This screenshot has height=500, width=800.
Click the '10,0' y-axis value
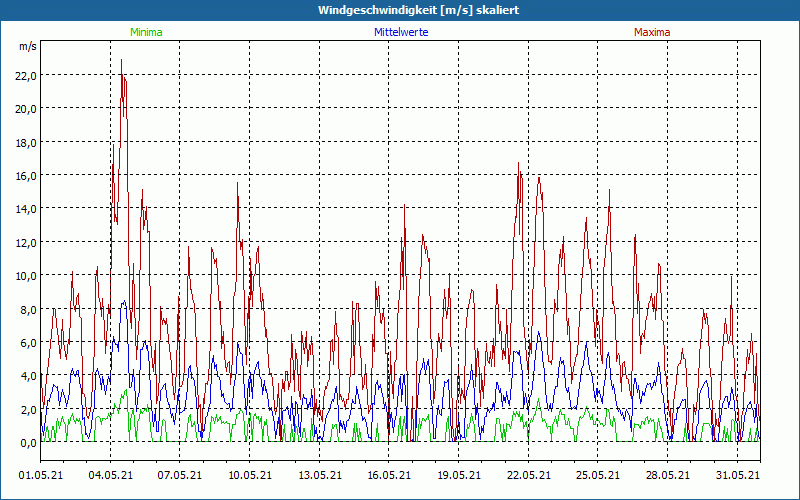pyautogui.click(x=26, y=276)
